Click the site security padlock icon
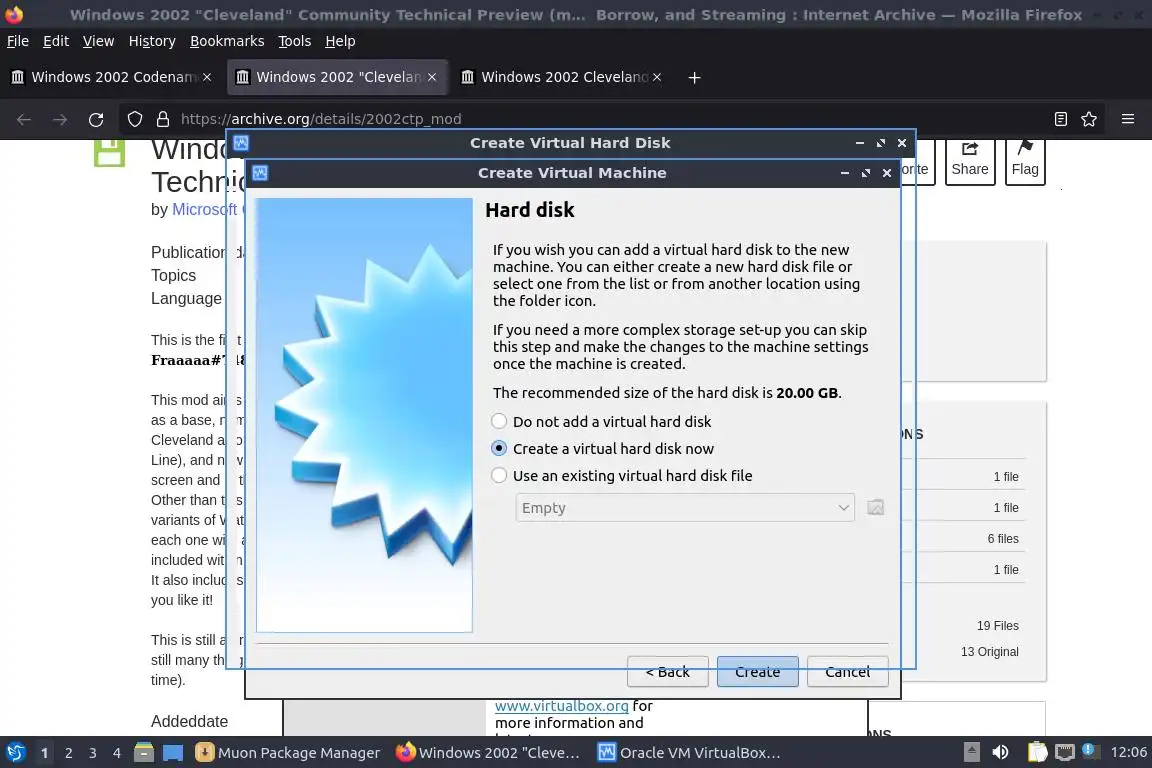Image resolution: width=1152 pixels, height=768 pixels. coord(163,119)
